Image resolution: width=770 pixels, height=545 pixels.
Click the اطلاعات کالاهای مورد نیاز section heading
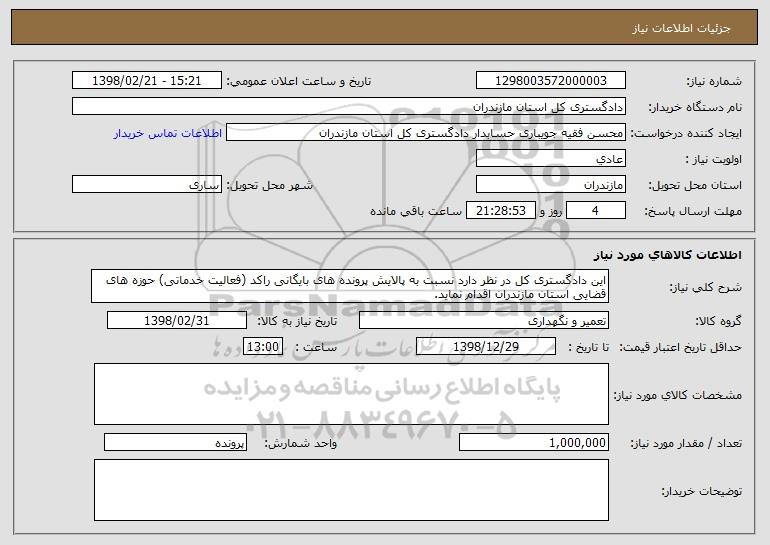click(668, 255)
